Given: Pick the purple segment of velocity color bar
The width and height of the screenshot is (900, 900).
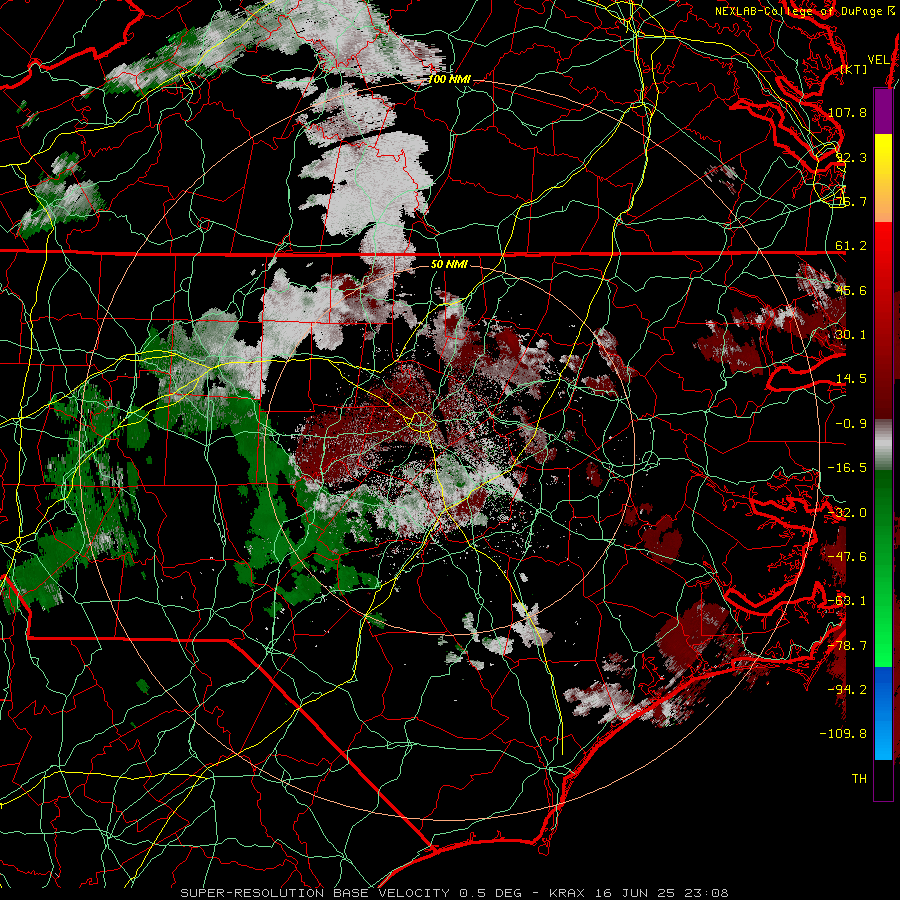Looking at the screenshot, I should [883, 112].
